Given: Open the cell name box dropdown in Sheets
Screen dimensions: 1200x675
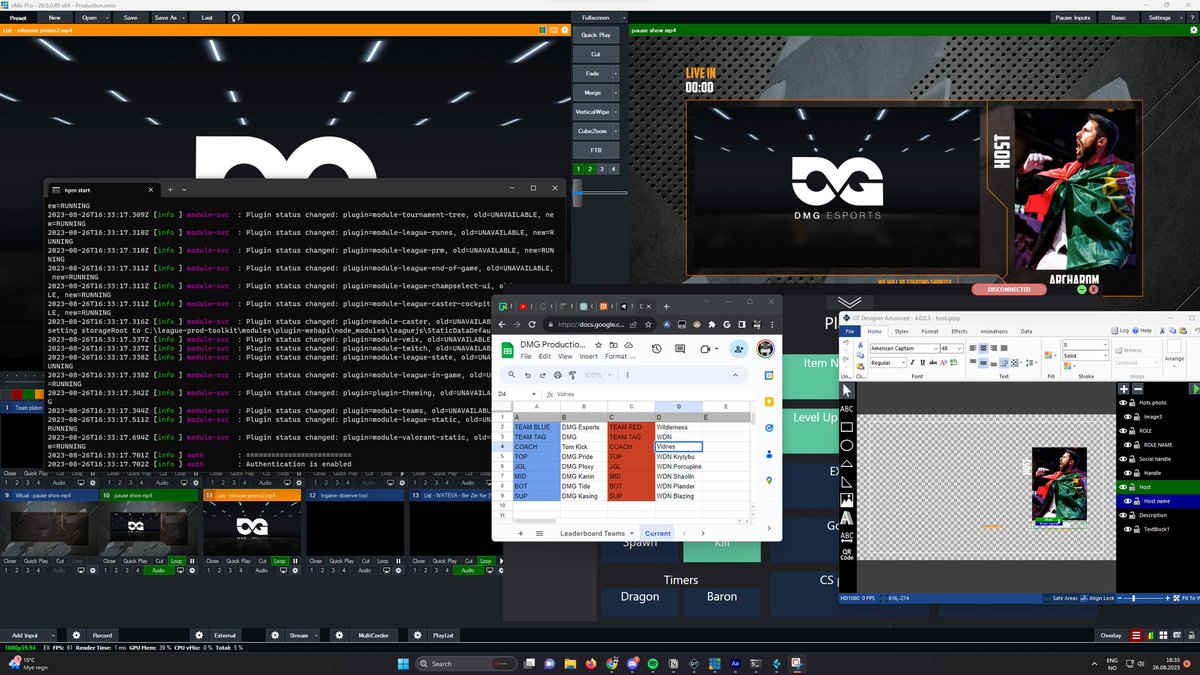Looking at the screenshot, I should point(532,394).
